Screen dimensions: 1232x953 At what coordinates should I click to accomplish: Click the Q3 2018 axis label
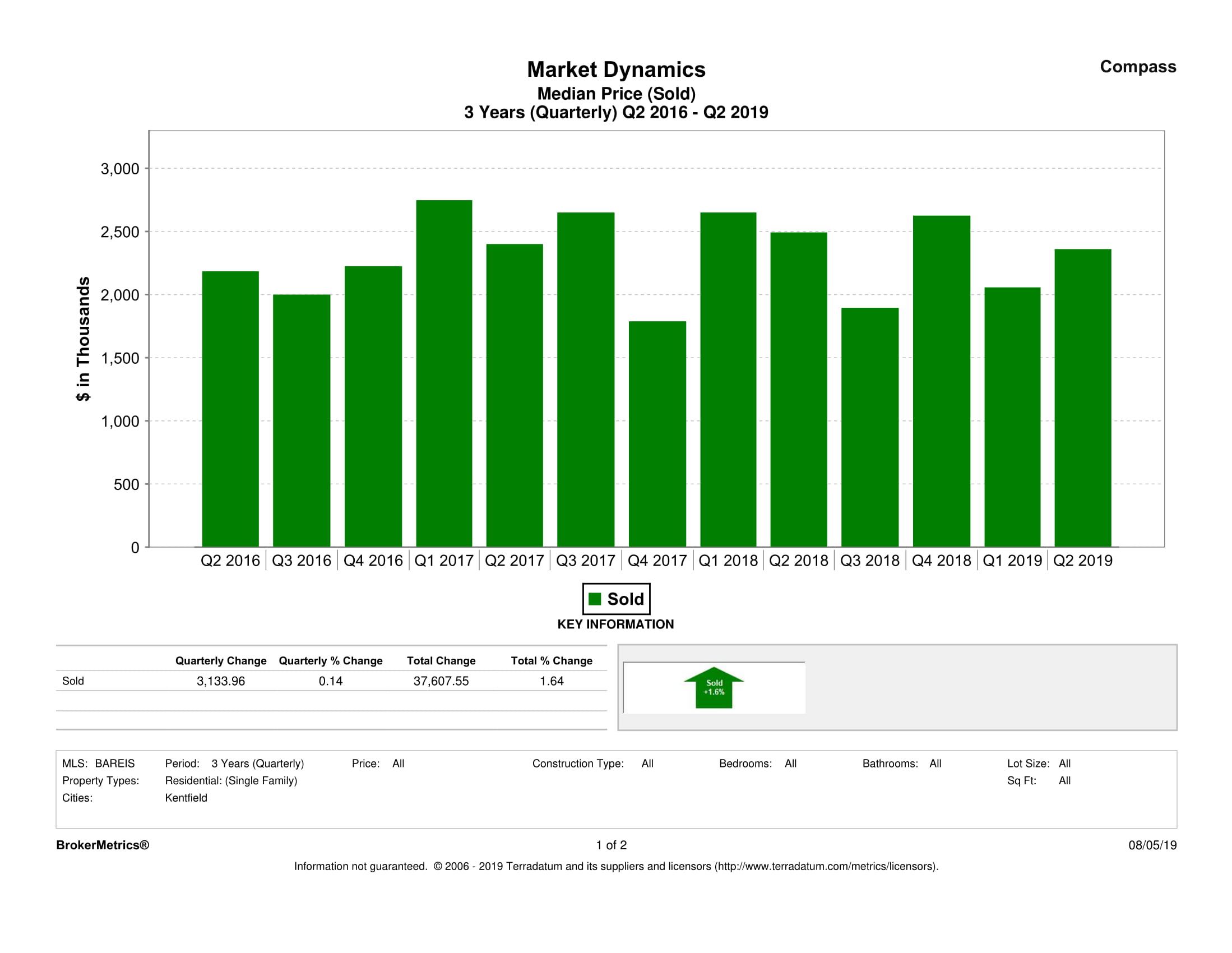coord(869,560)
